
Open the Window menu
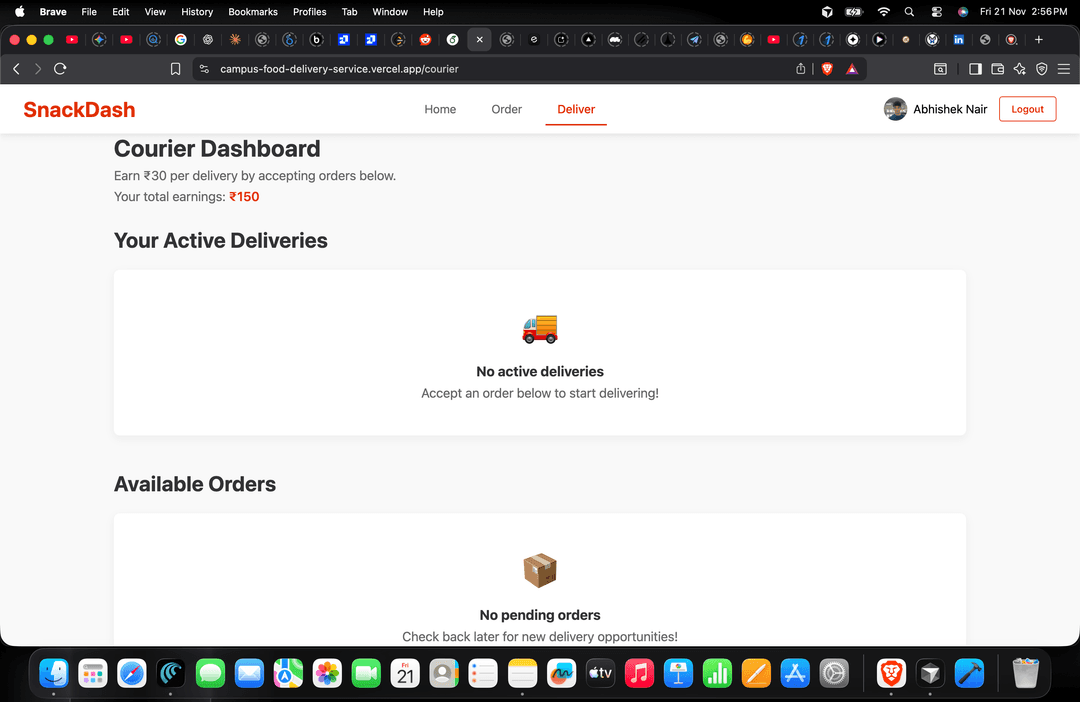click(x=390, y=12)
